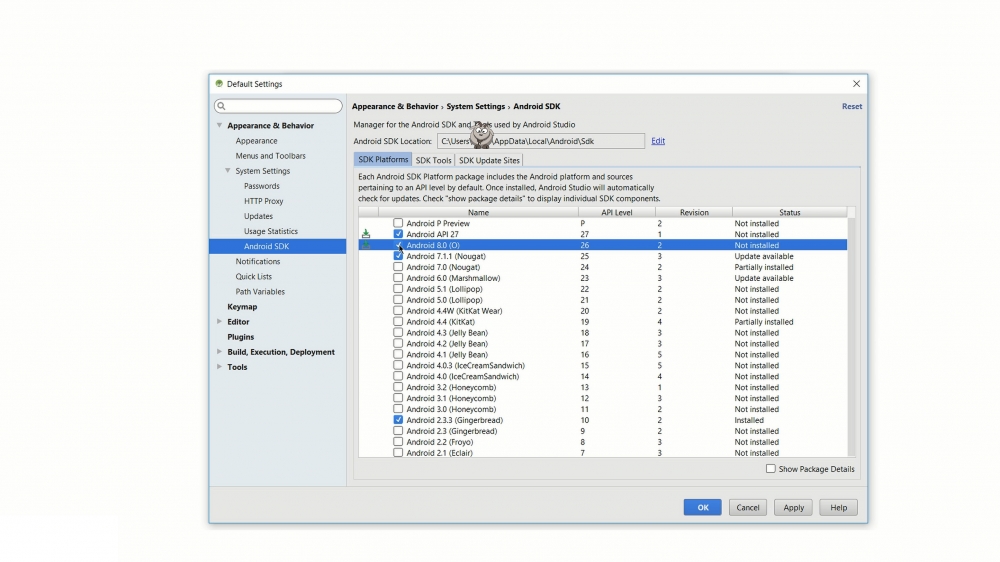This screenshot has width=1000, height=562.
Task: Click the search magnifier icon in settings
Action: 221,106
